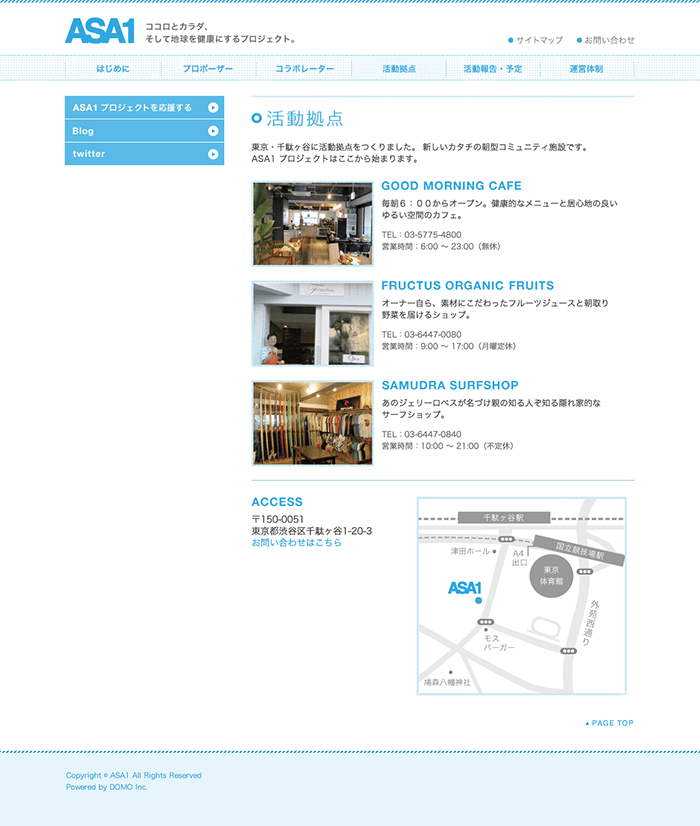Click the arrow icon on the twitter button
The image size is (700, 826).
pos(213,154)
